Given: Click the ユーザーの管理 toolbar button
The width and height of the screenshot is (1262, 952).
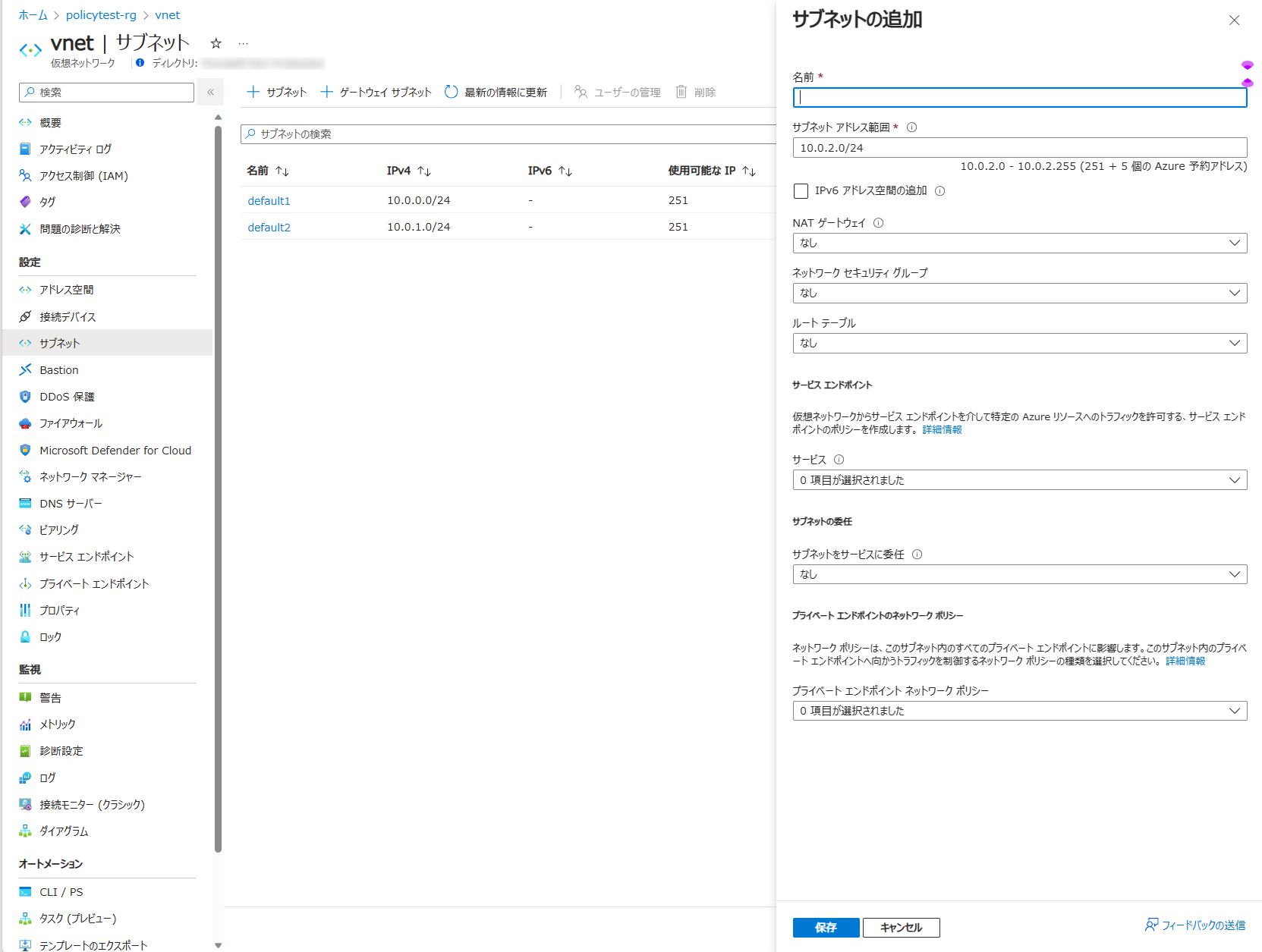Looking at the screenshot, I should point(617,92).
